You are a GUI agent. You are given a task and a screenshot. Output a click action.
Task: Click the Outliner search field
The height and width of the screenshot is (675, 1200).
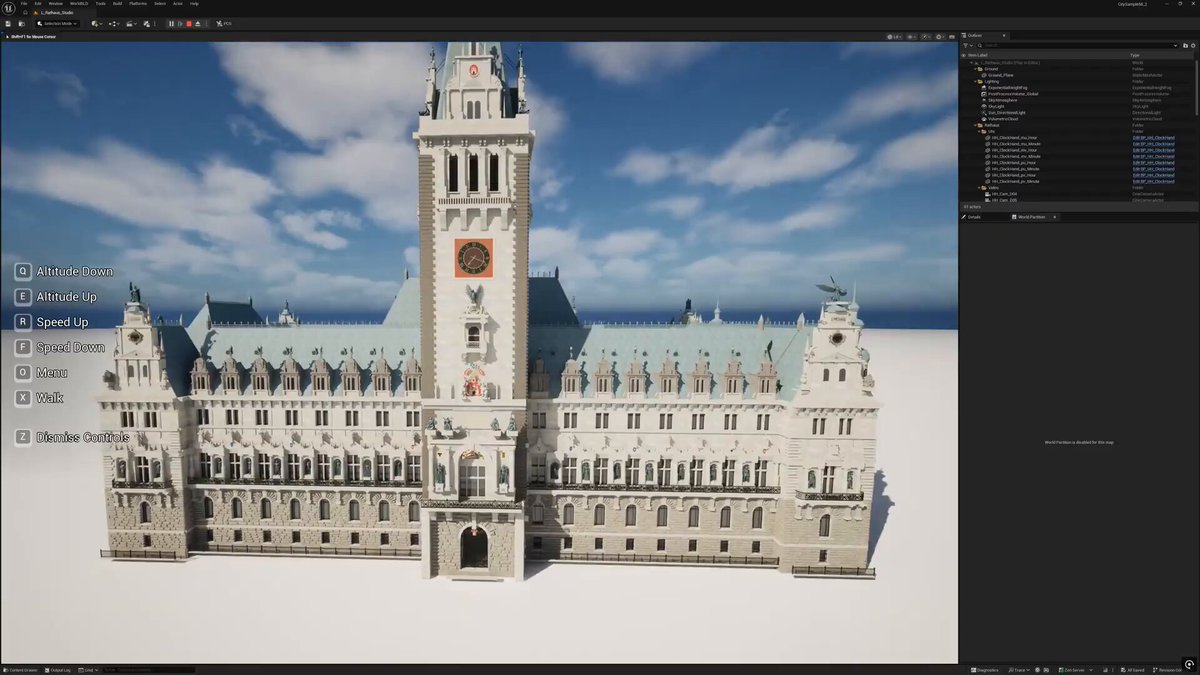(1079, 45)
